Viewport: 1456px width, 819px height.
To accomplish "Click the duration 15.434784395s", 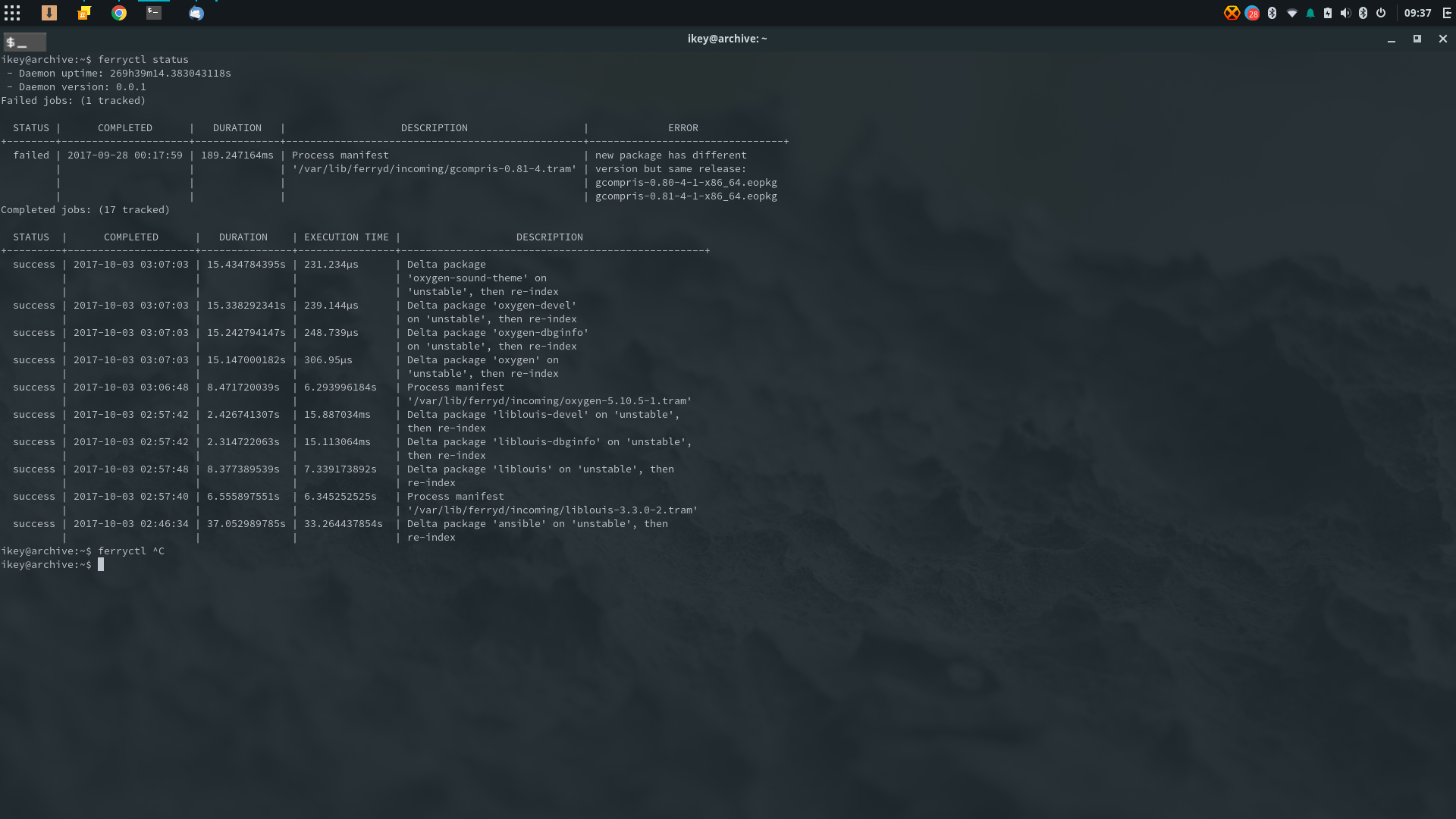I will tap(246, 265).
